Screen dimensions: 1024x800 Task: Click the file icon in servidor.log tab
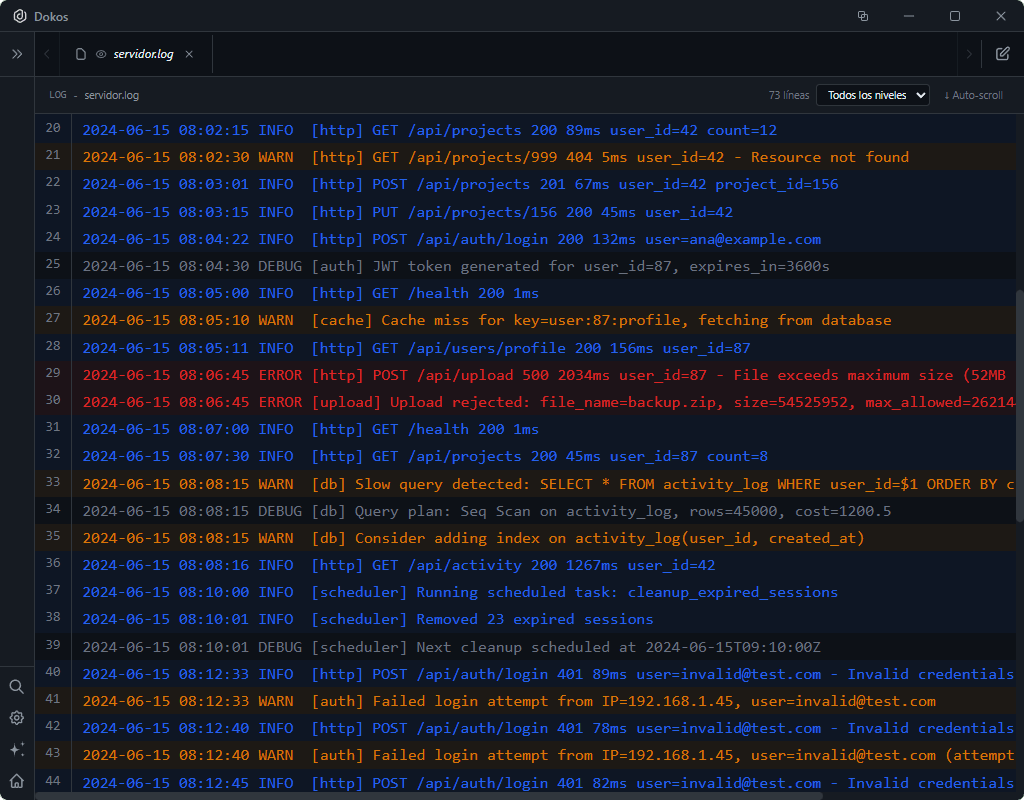(81, 54)
